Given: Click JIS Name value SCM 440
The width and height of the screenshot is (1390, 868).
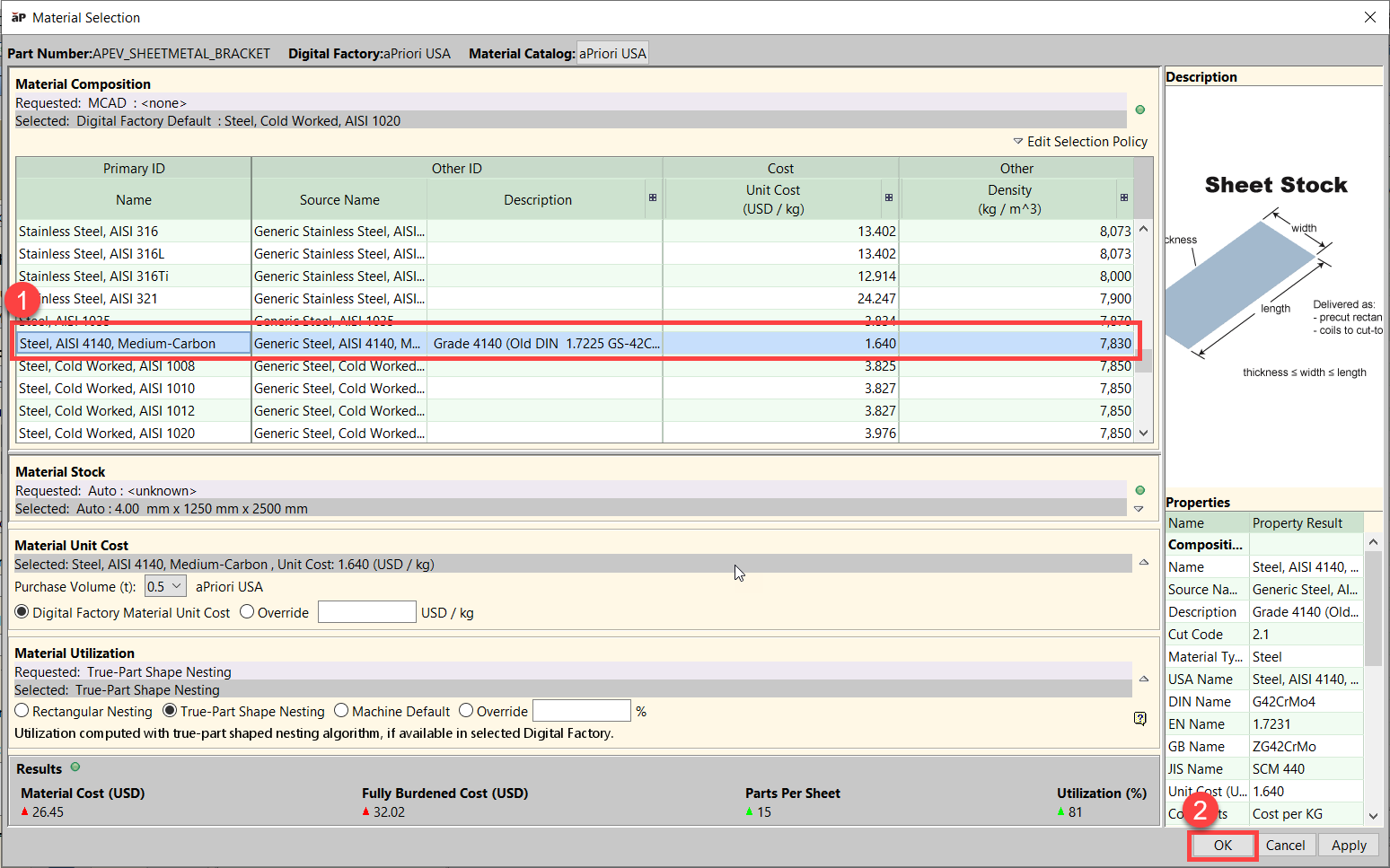Looking at the screenshot, I should [1306, 768].
